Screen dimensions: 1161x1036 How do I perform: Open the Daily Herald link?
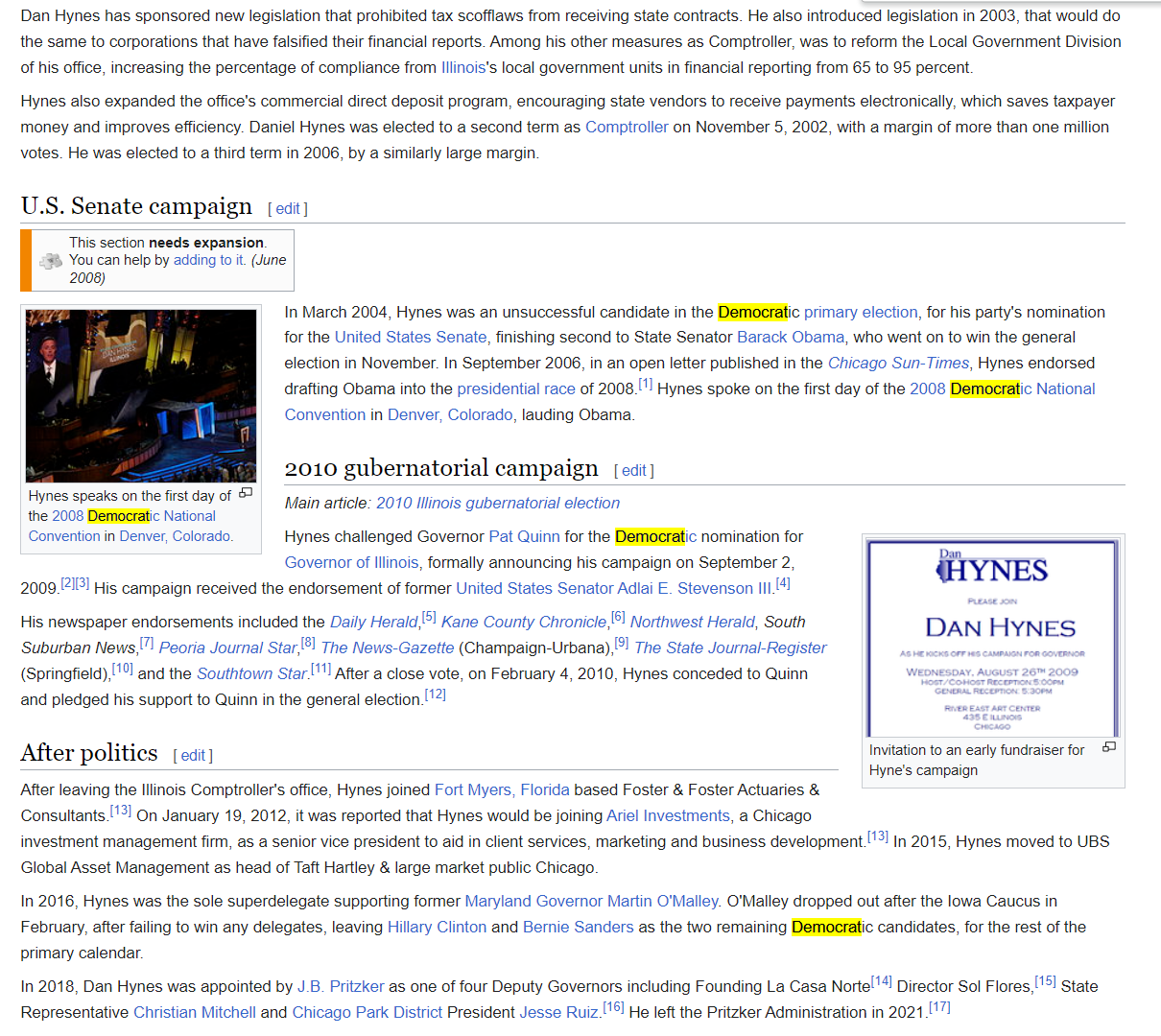374,622
